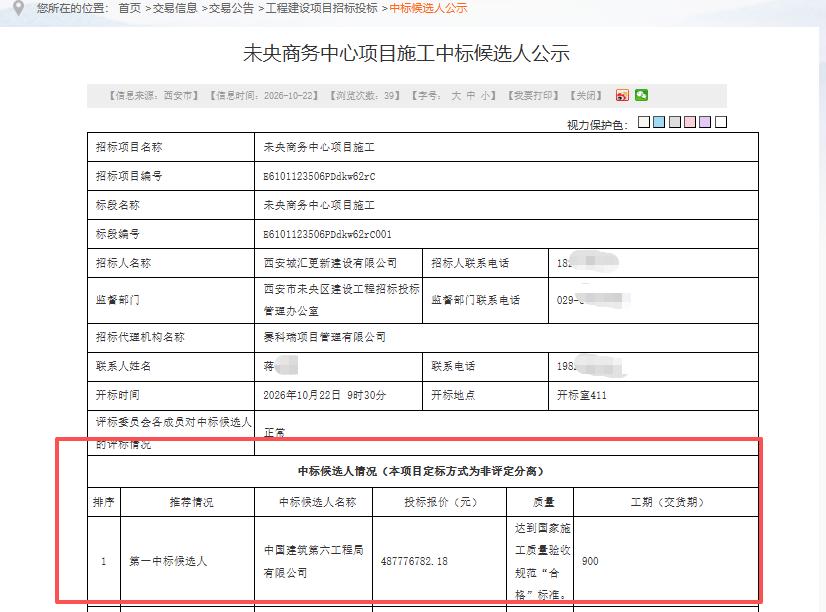Click construction period value 900

coord(590,561)
